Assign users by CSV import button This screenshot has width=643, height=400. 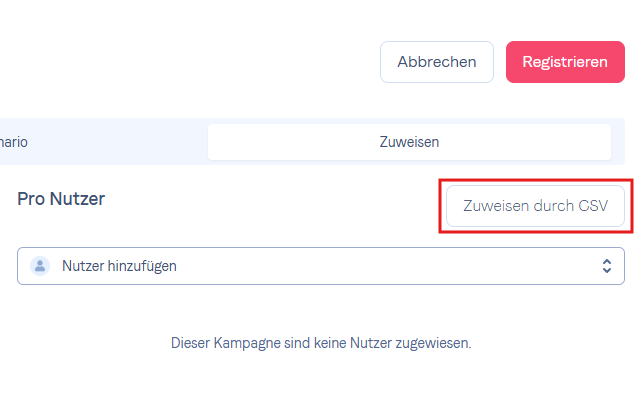[x=535, y=206]
